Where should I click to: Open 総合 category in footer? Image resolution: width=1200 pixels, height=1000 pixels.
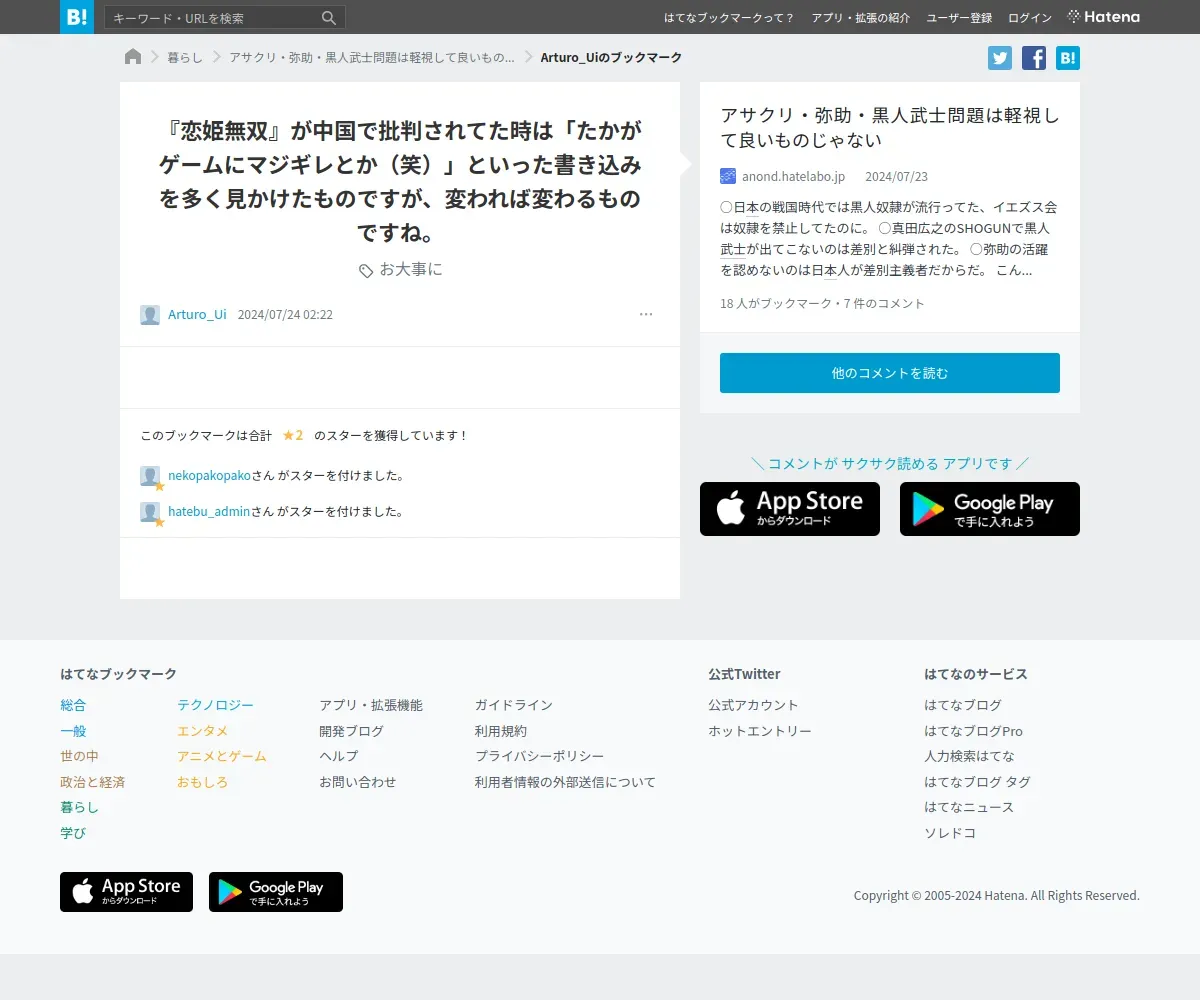73,705
